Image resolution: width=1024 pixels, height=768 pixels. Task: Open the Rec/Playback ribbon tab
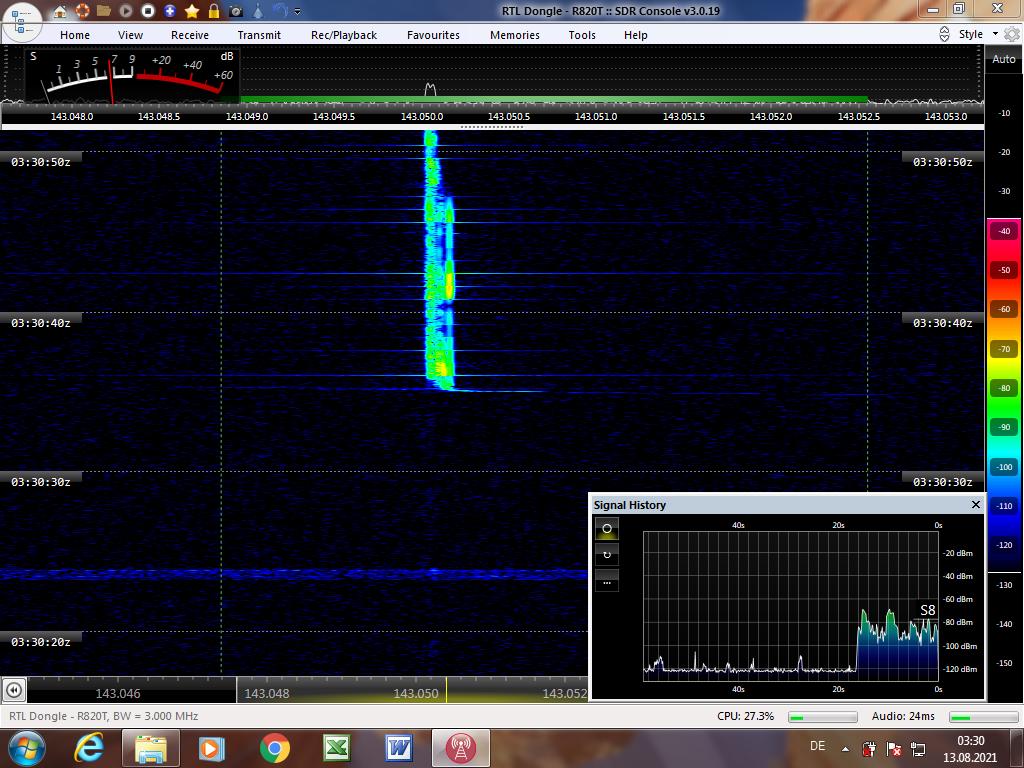click(x=344, y=35)
